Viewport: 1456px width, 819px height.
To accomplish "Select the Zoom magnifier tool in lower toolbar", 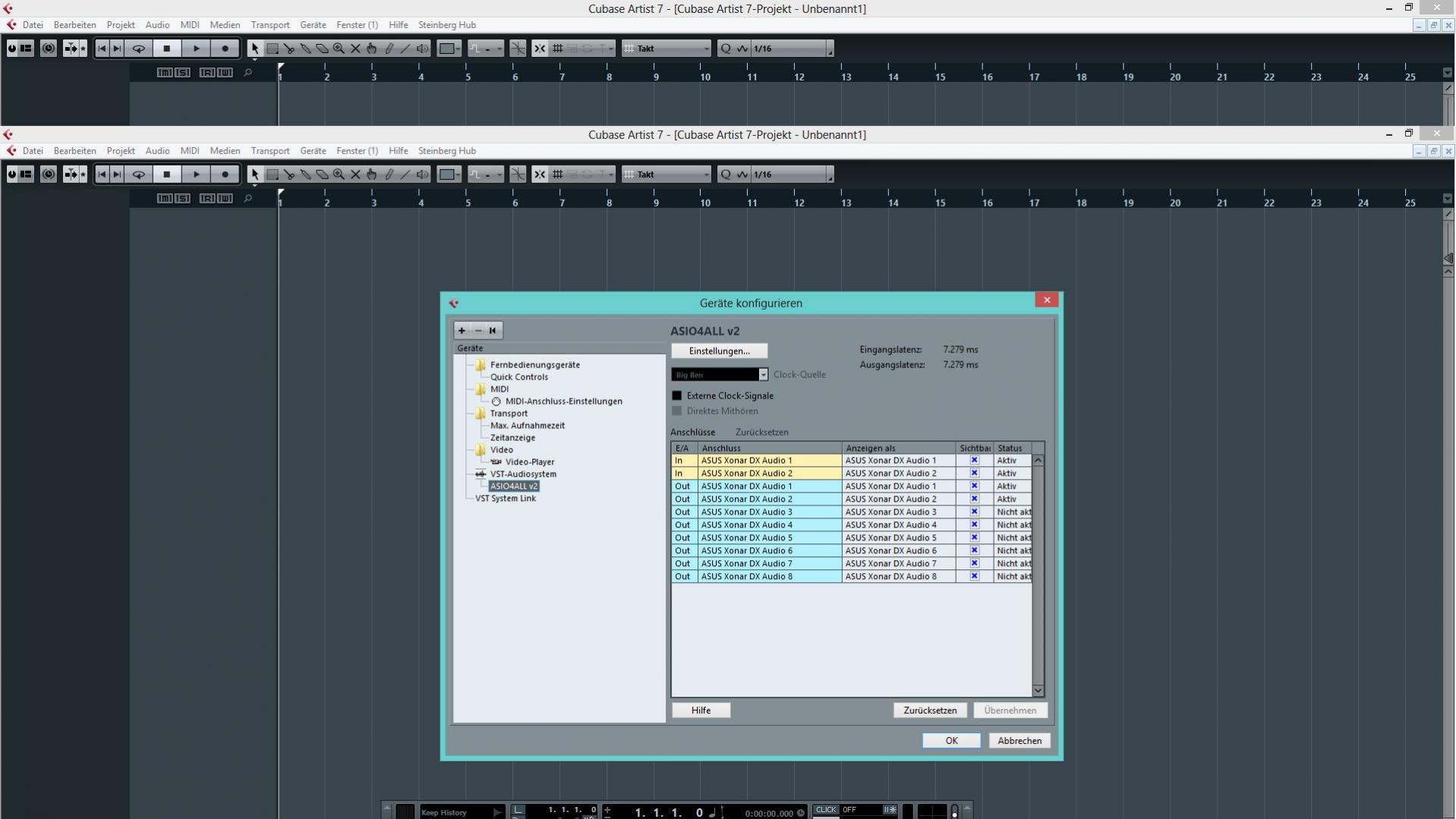I will pyautogui.click(x=339, y=175).
